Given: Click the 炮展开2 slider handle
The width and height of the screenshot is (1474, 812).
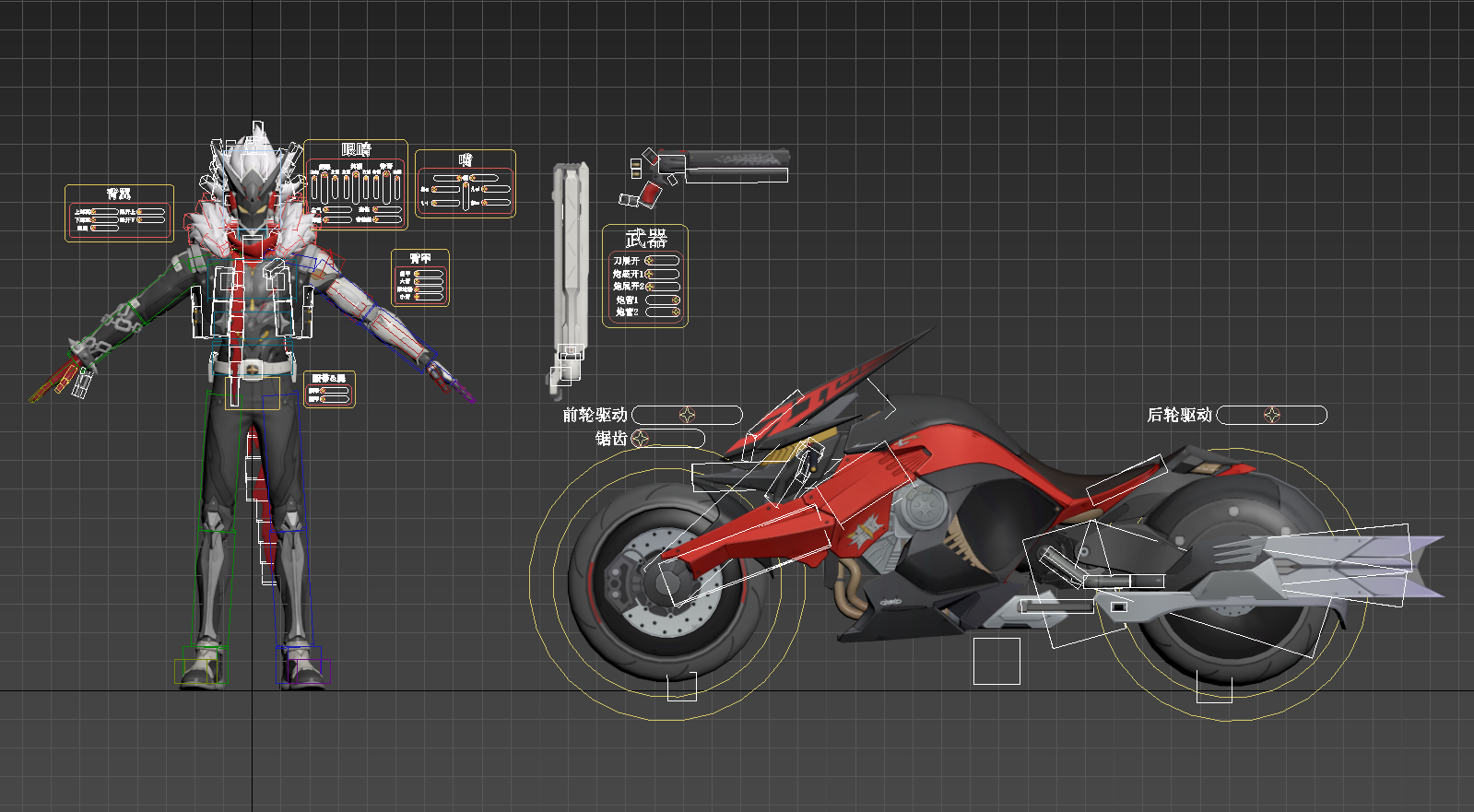Looking at the screenshot, I should click(x=650, y=287).
